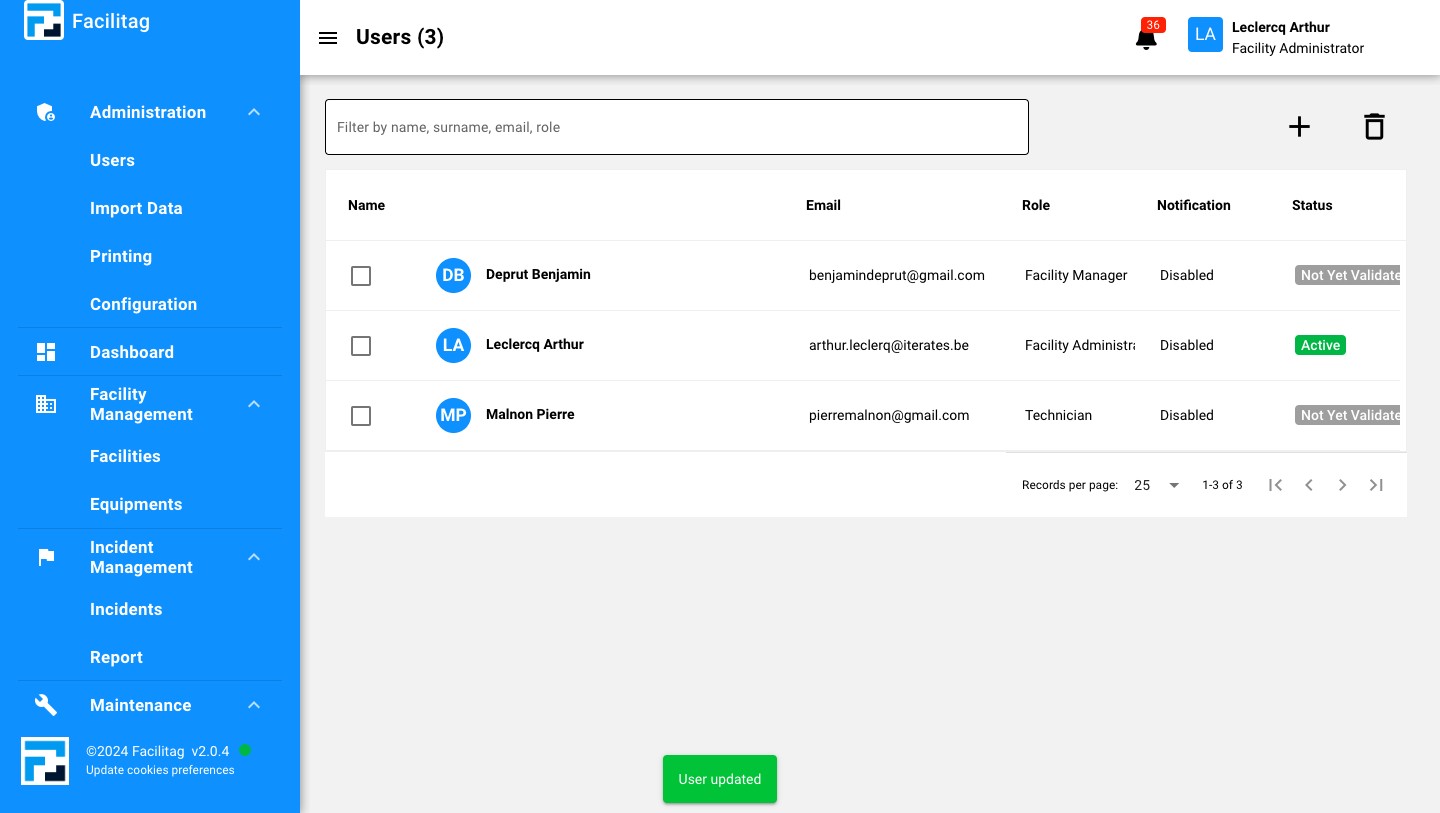Open the Dashboard page

point(132,352)
